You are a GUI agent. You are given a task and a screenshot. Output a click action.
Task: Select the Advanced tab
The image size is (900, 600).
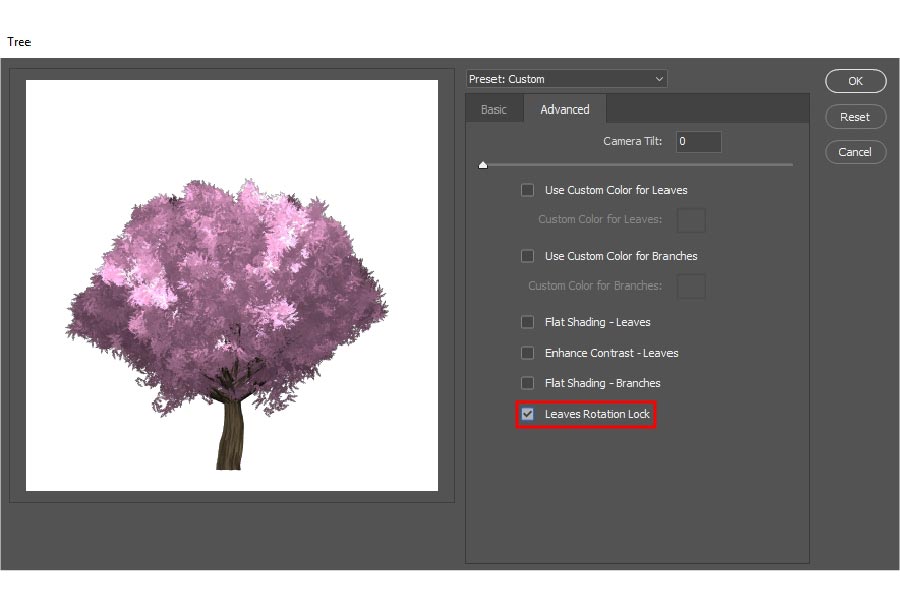click(x=565, y=110)
